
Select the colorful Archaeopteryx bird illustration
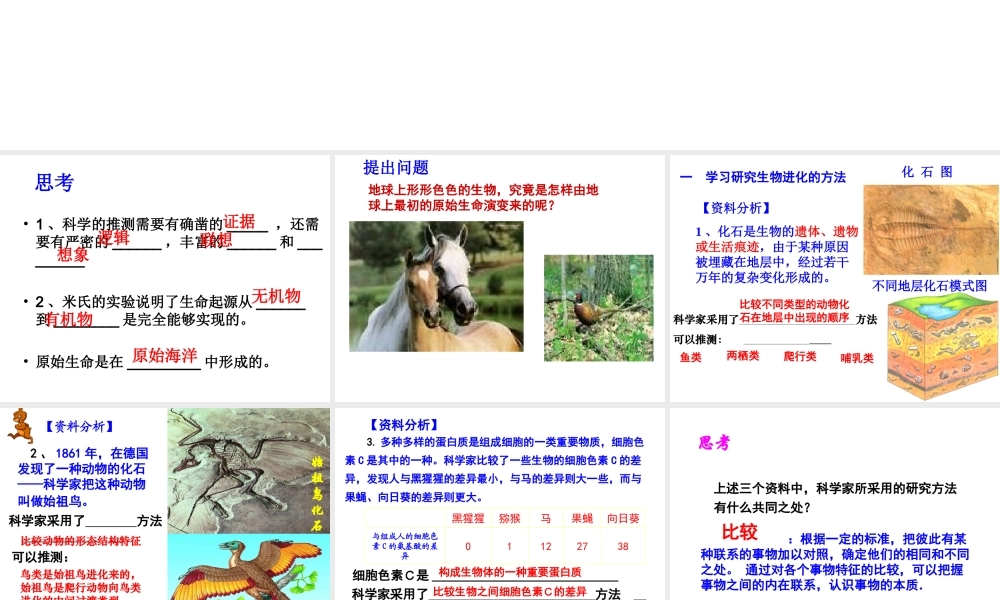249,567
